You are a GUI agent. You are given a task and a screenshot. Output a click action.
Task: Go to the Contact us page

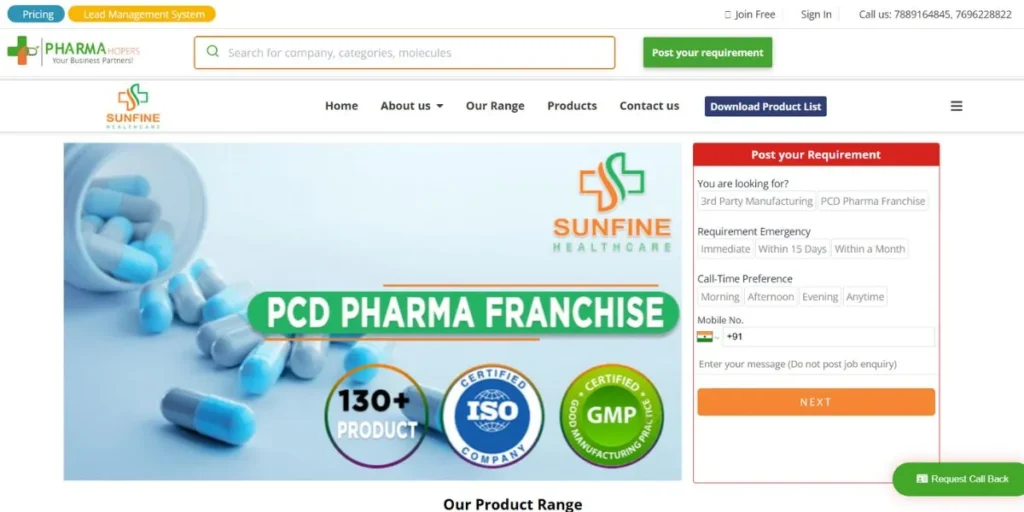tap(649, 106)
